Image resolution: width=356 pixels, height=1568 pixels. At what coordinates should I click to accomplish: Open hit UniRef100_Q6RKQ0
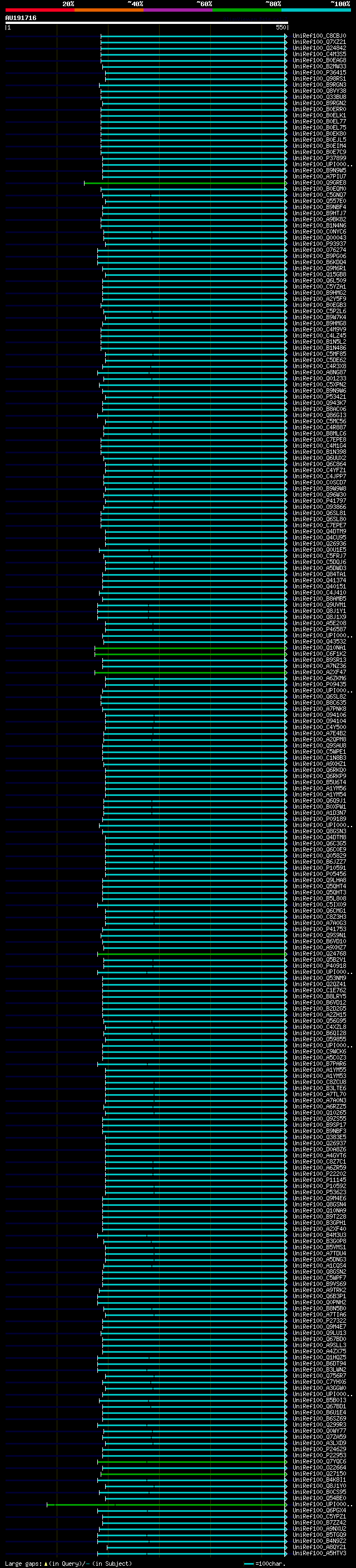point(319,769)
